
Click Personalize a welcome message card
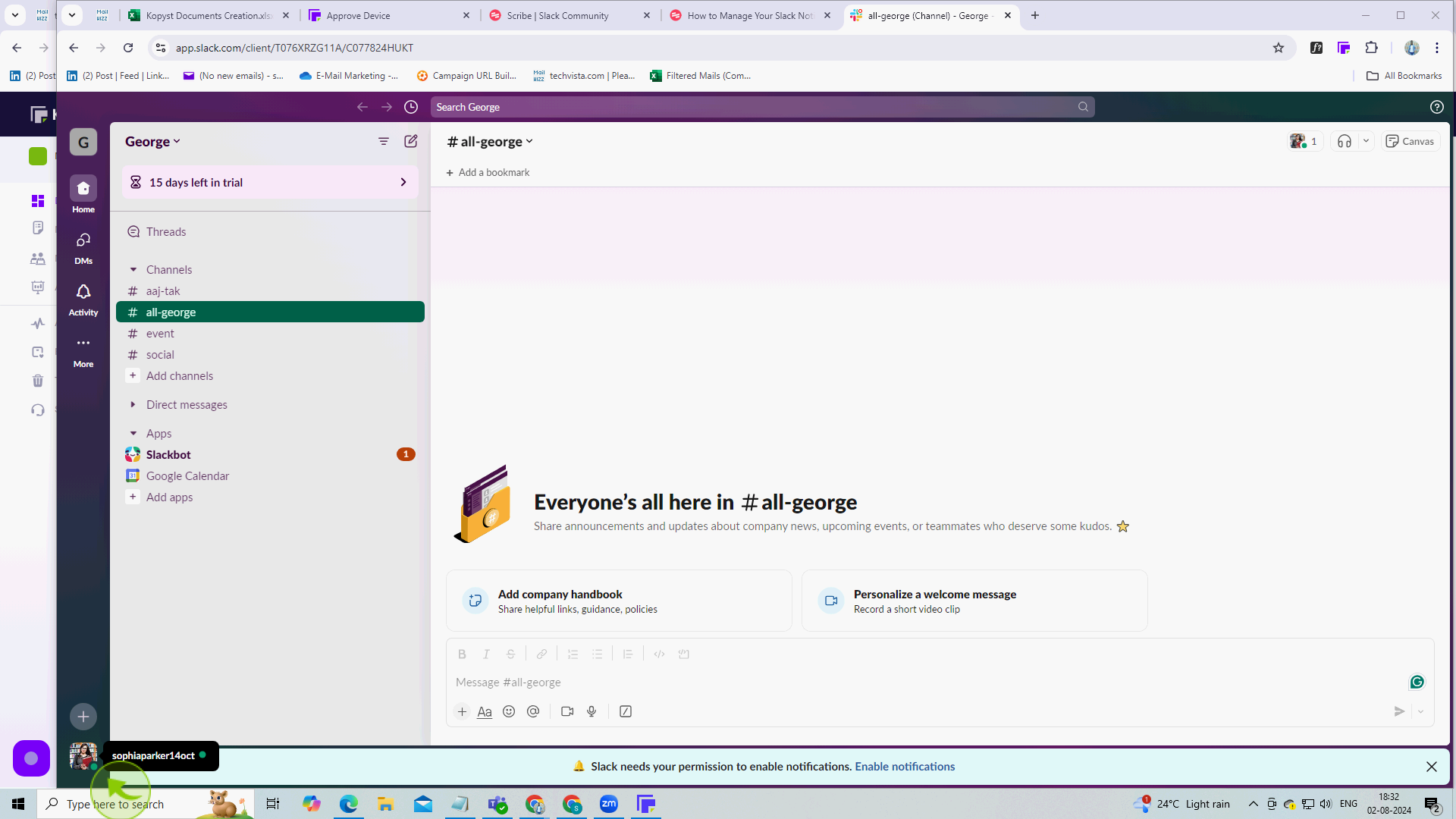point(974,601)
